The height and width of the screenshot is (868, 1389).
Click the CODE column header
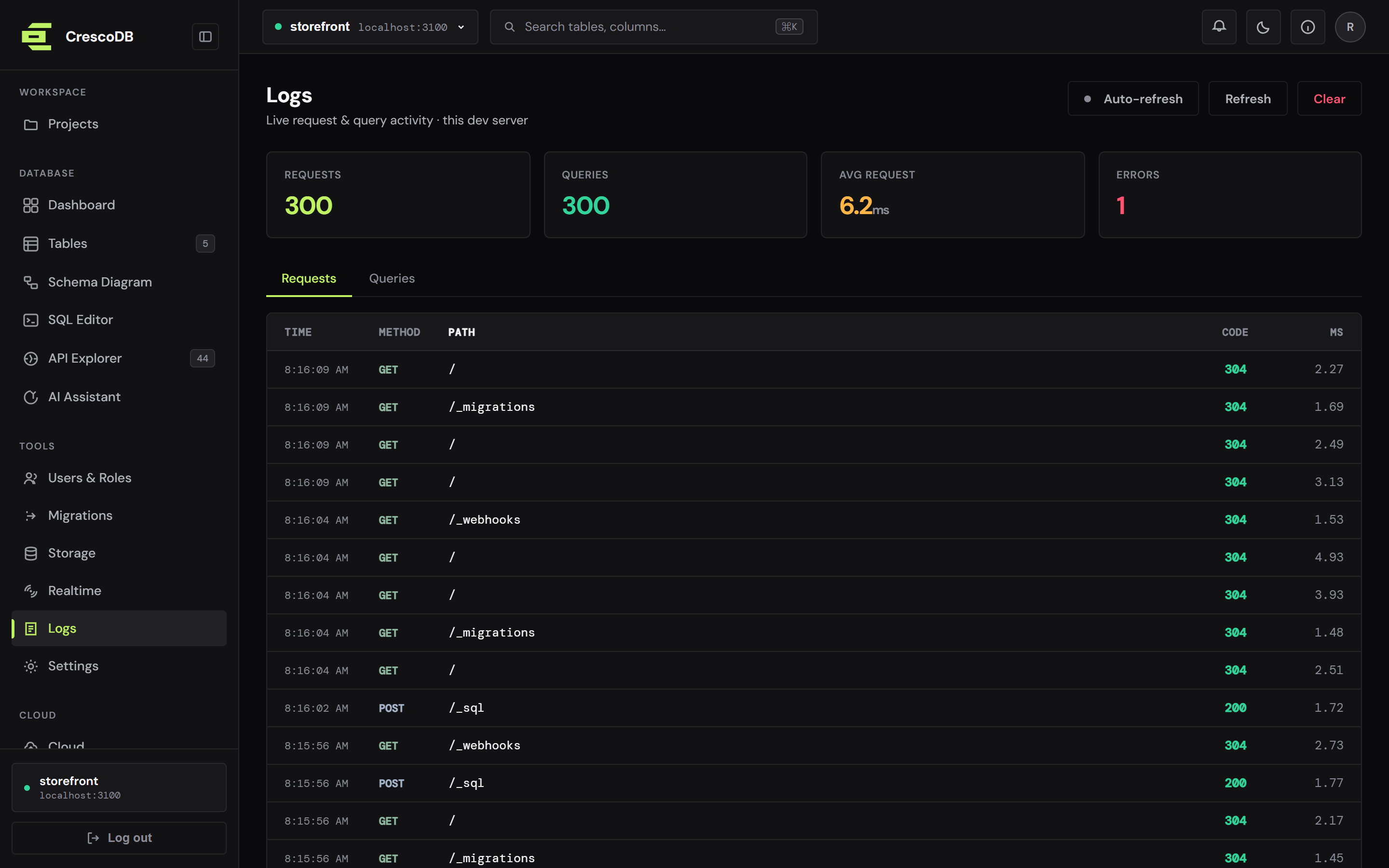pyautogui.click(x=1235, y=332)
